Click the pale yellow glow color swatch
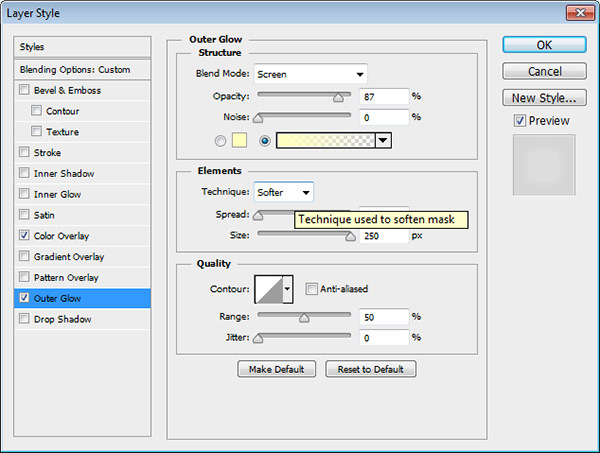The image size is (600, 453). (x=240, y=141)
